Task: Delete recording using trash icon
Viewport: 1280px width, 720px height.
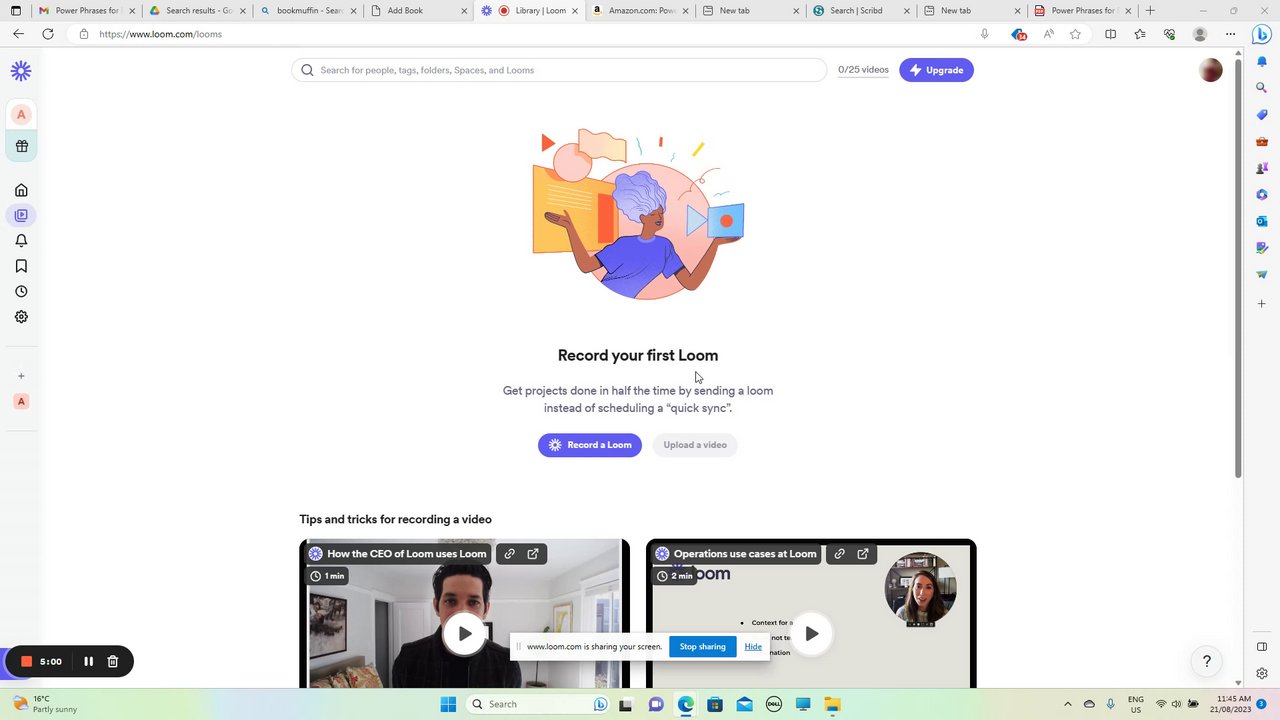Action: click(x=113, y=661)
